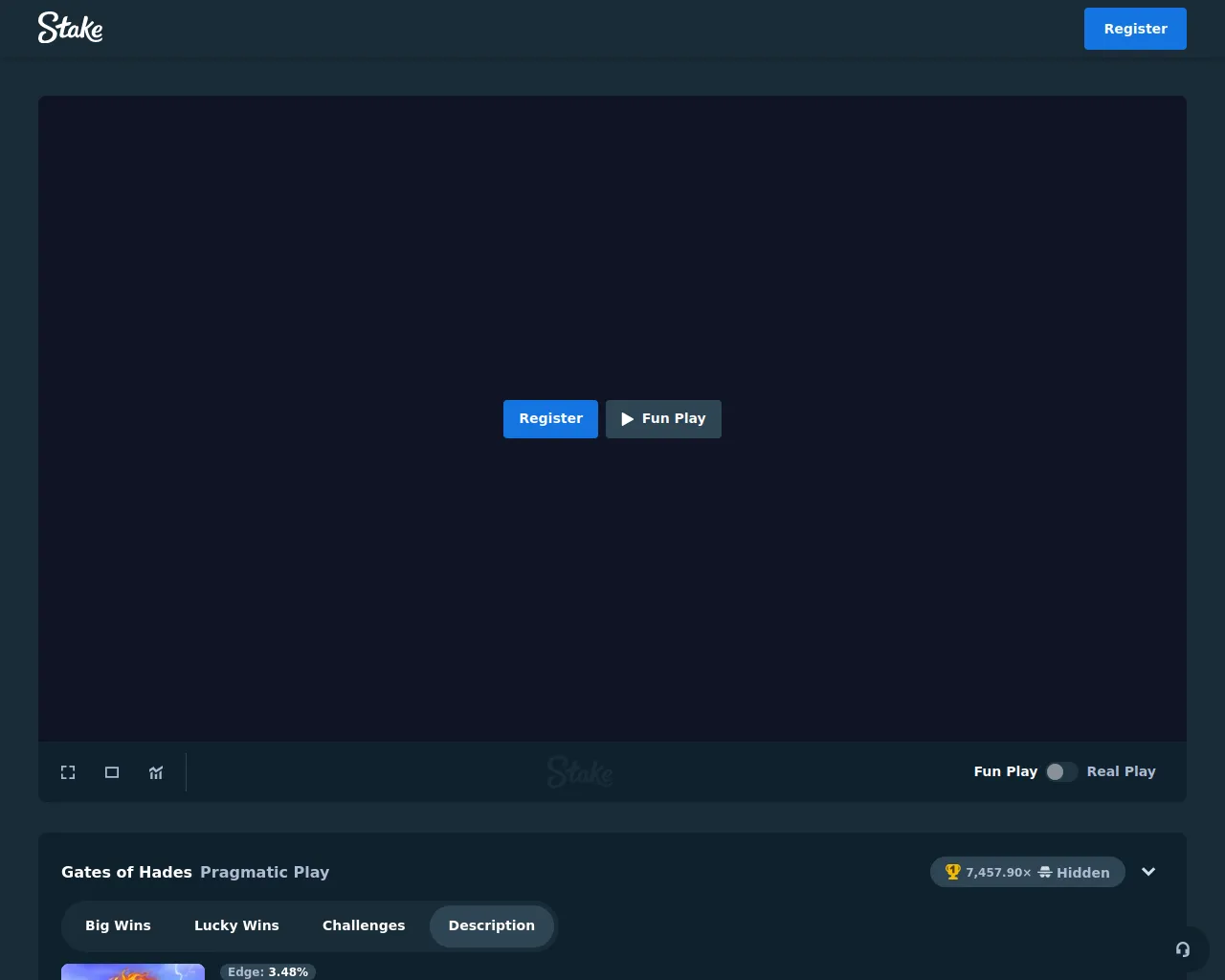The height and width of the screenshot is (980, 1225).
Task: Open live support headset icon
Action: pos(1183,949)
